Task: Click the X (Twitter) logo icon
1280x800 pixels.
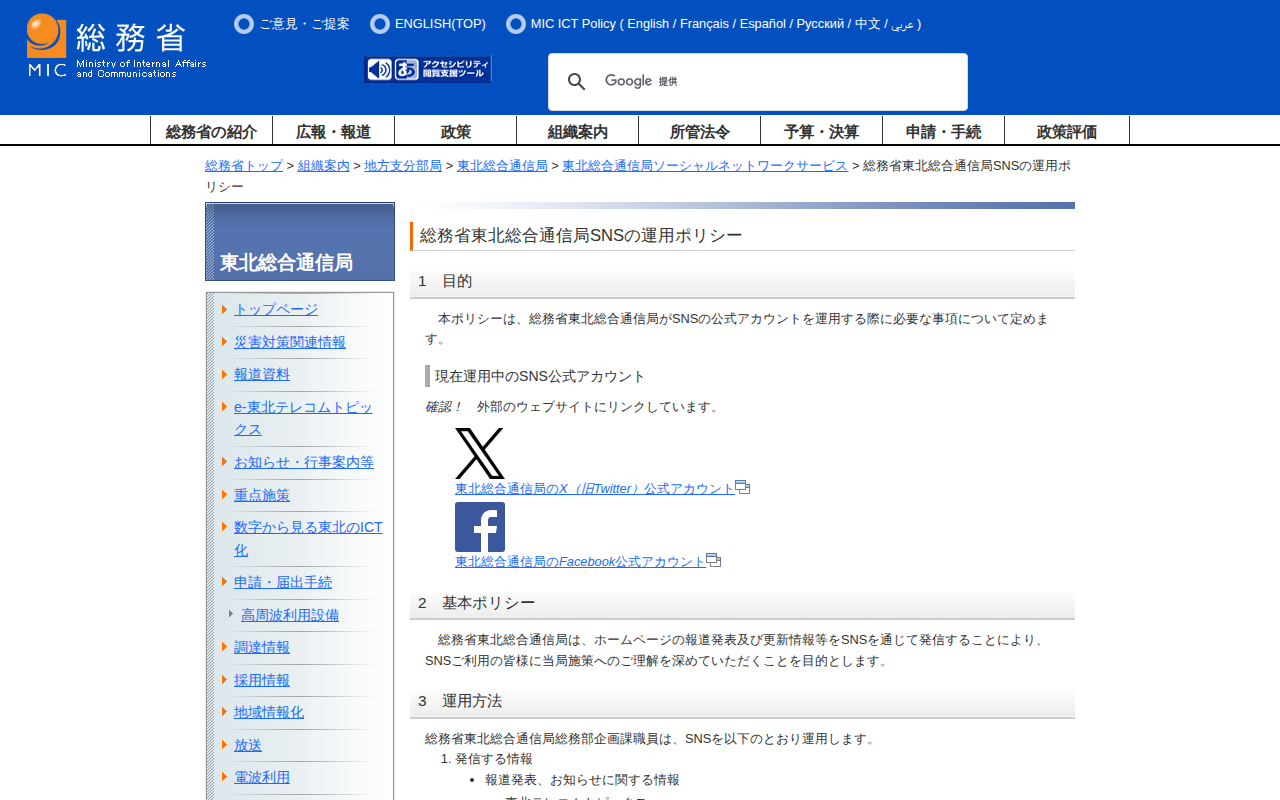Action: pyautogui.click(x=480, y=454)
